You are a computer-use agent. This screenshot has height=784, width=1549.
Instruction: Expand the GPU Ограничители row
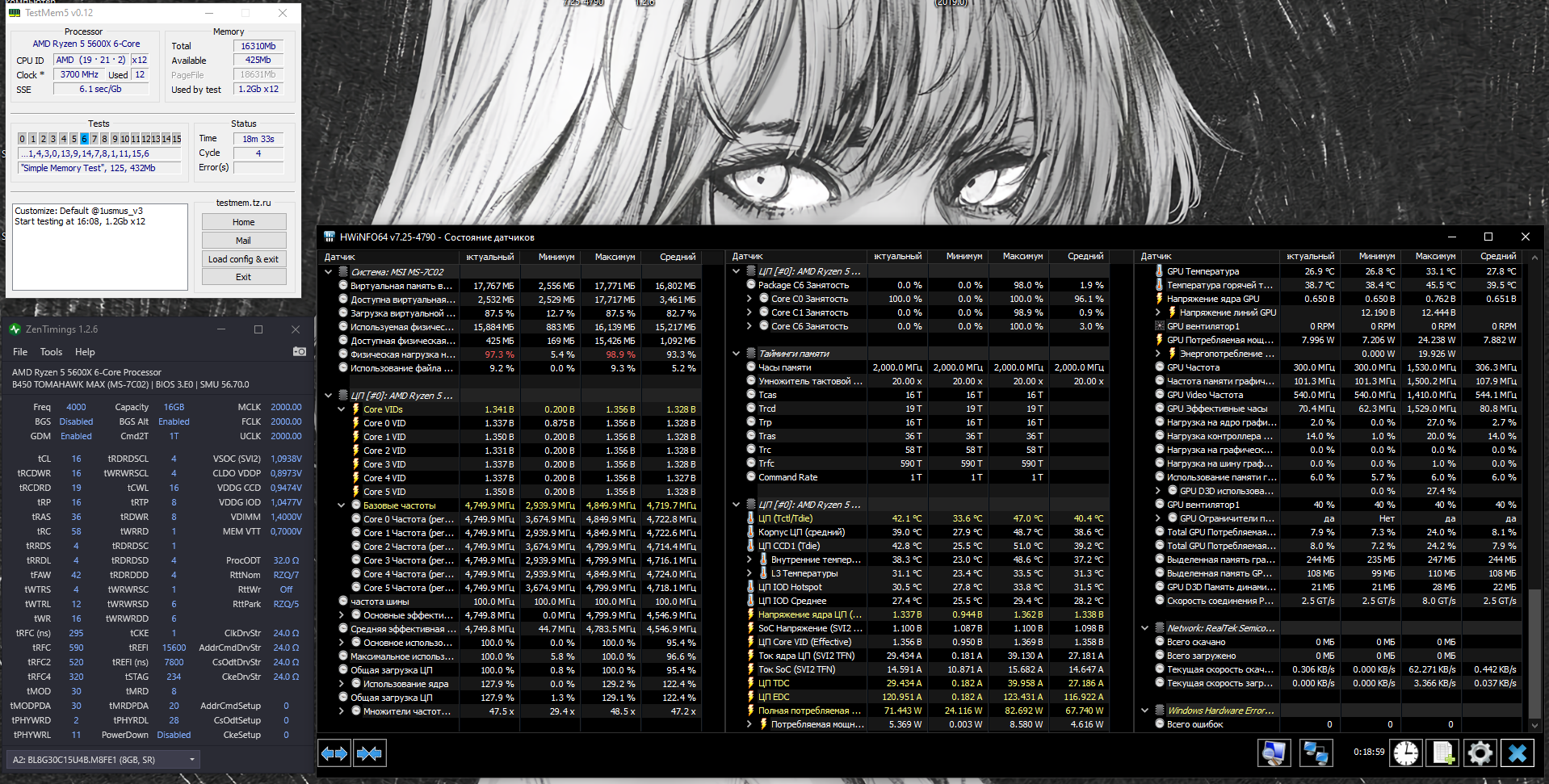pos(1158,518)
